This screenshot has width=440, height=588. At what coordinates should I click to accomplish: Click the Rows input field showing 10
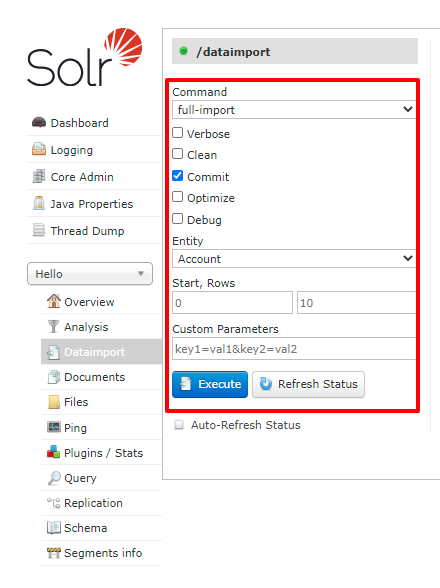[356, 303]
